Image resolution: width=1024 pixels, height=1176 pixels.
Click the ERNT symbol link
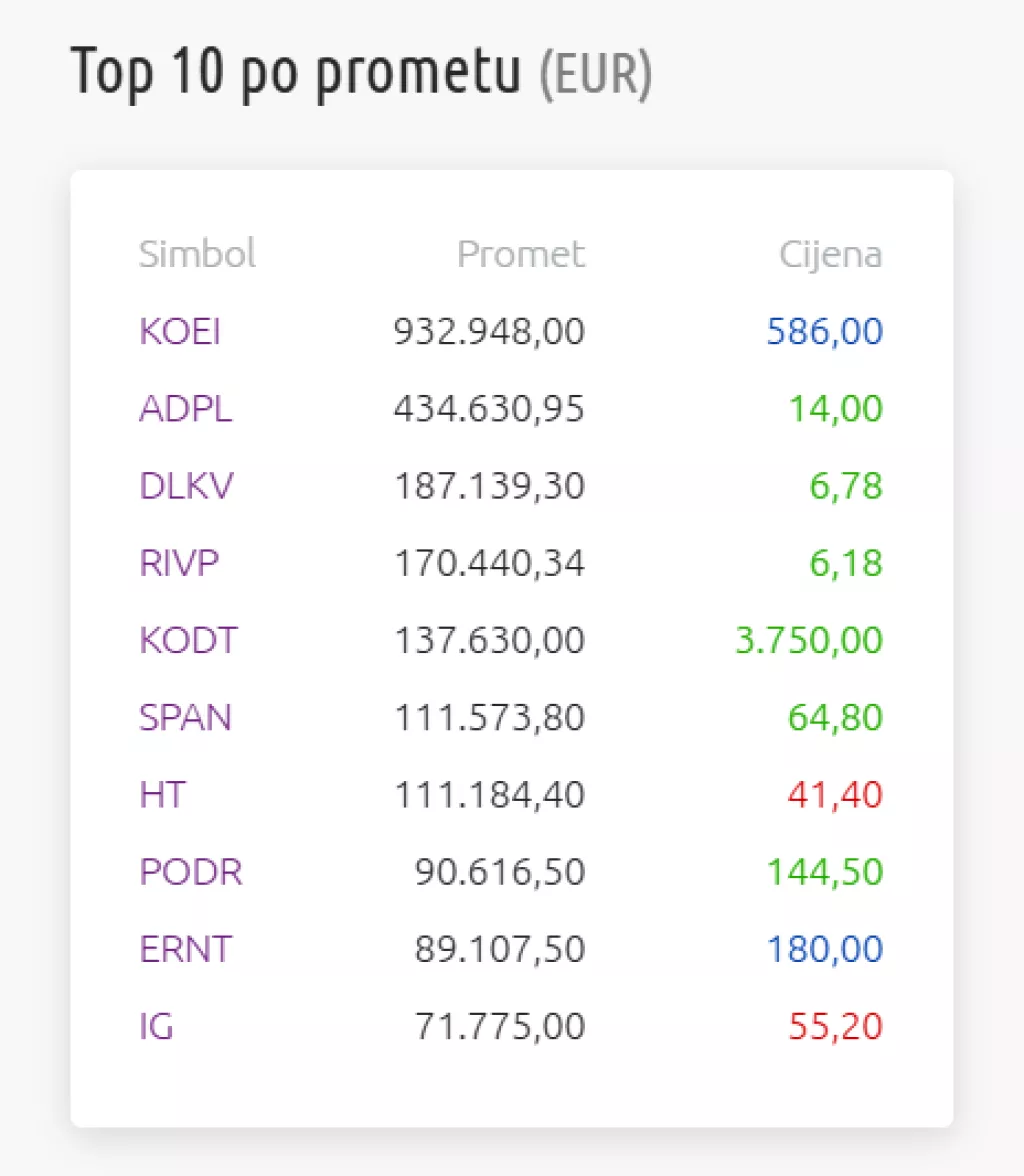[185, 949]
